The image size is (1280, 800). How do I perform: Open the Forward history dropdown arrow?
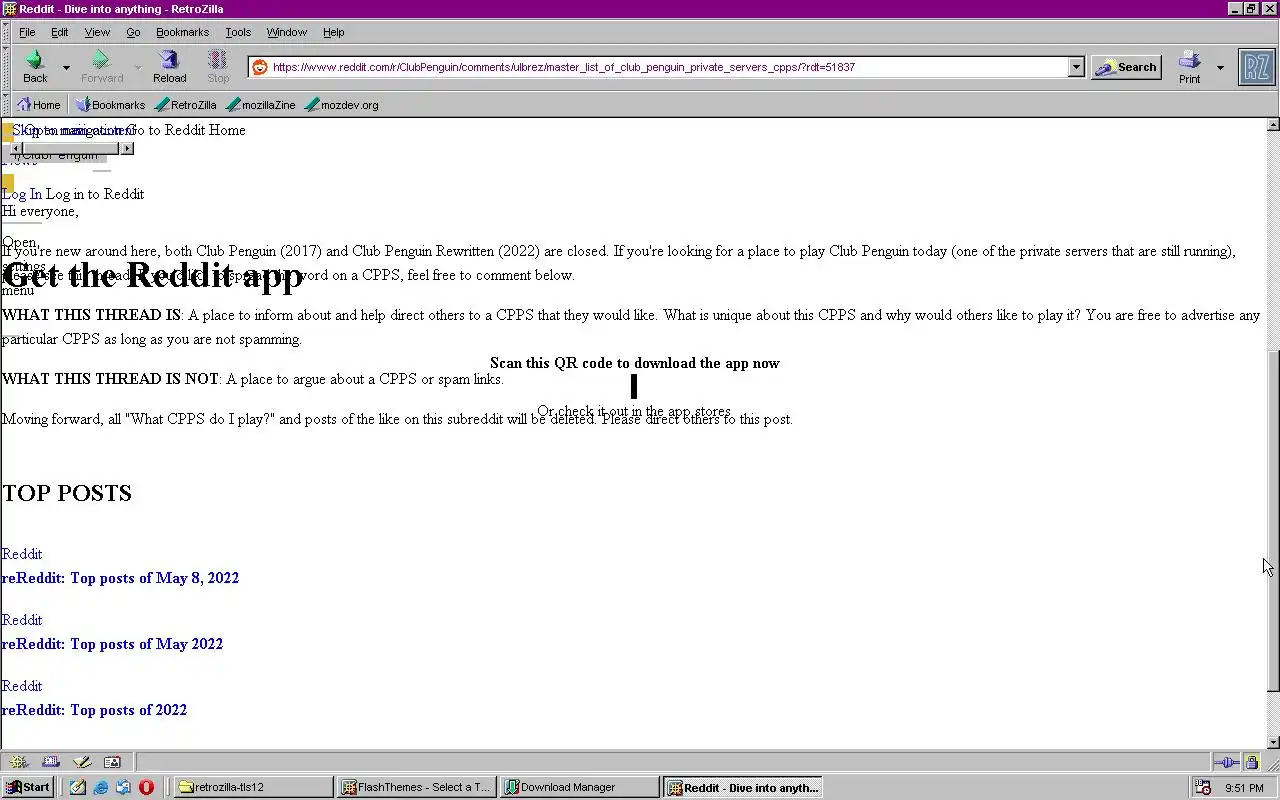138,68
